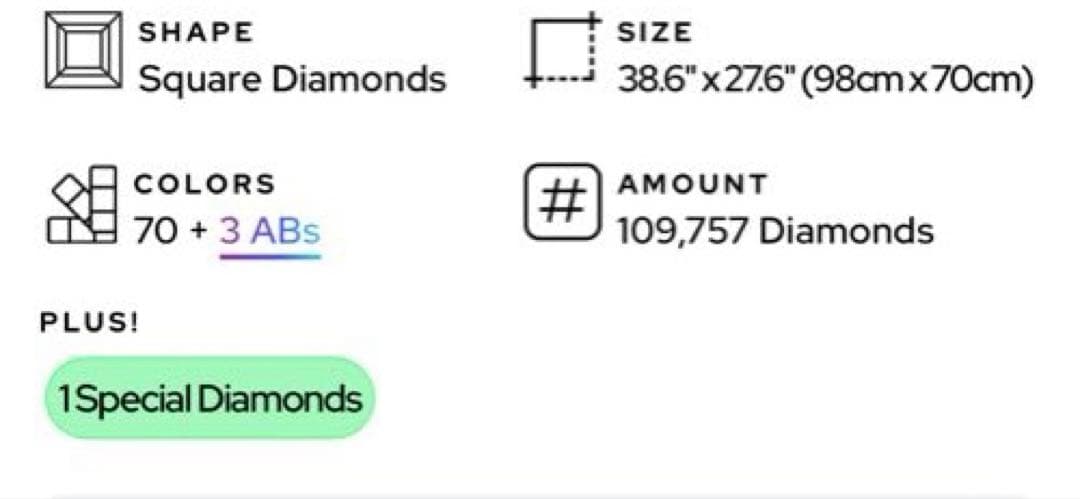The image size is (1080, 499).
Task: Open the 3 ABs link
Action: point(270,231)
